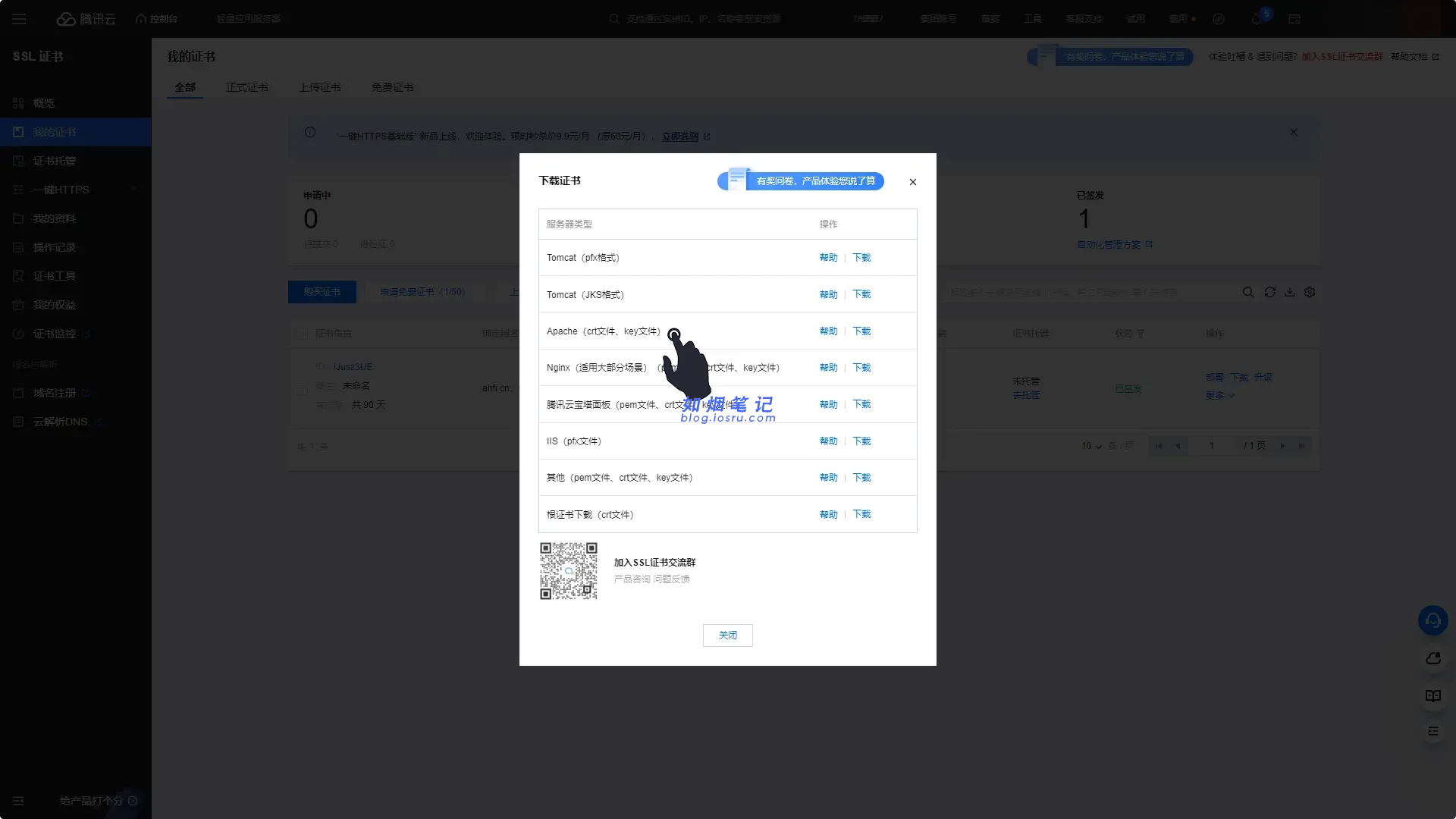Click the list download/export icon

point(1290,292)
